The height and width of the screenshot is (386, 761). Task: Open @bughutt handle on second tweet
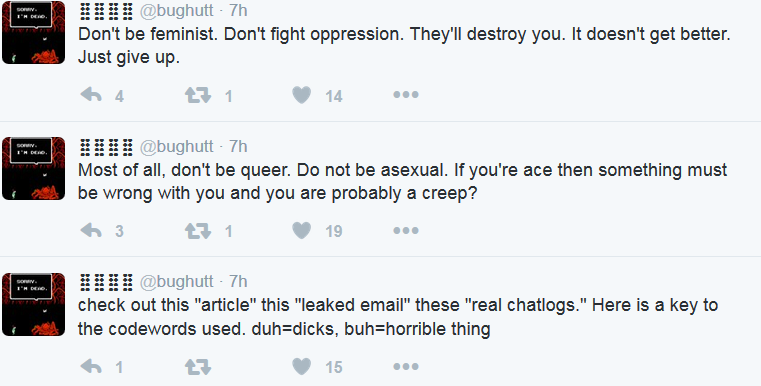[x=177, y=146]
